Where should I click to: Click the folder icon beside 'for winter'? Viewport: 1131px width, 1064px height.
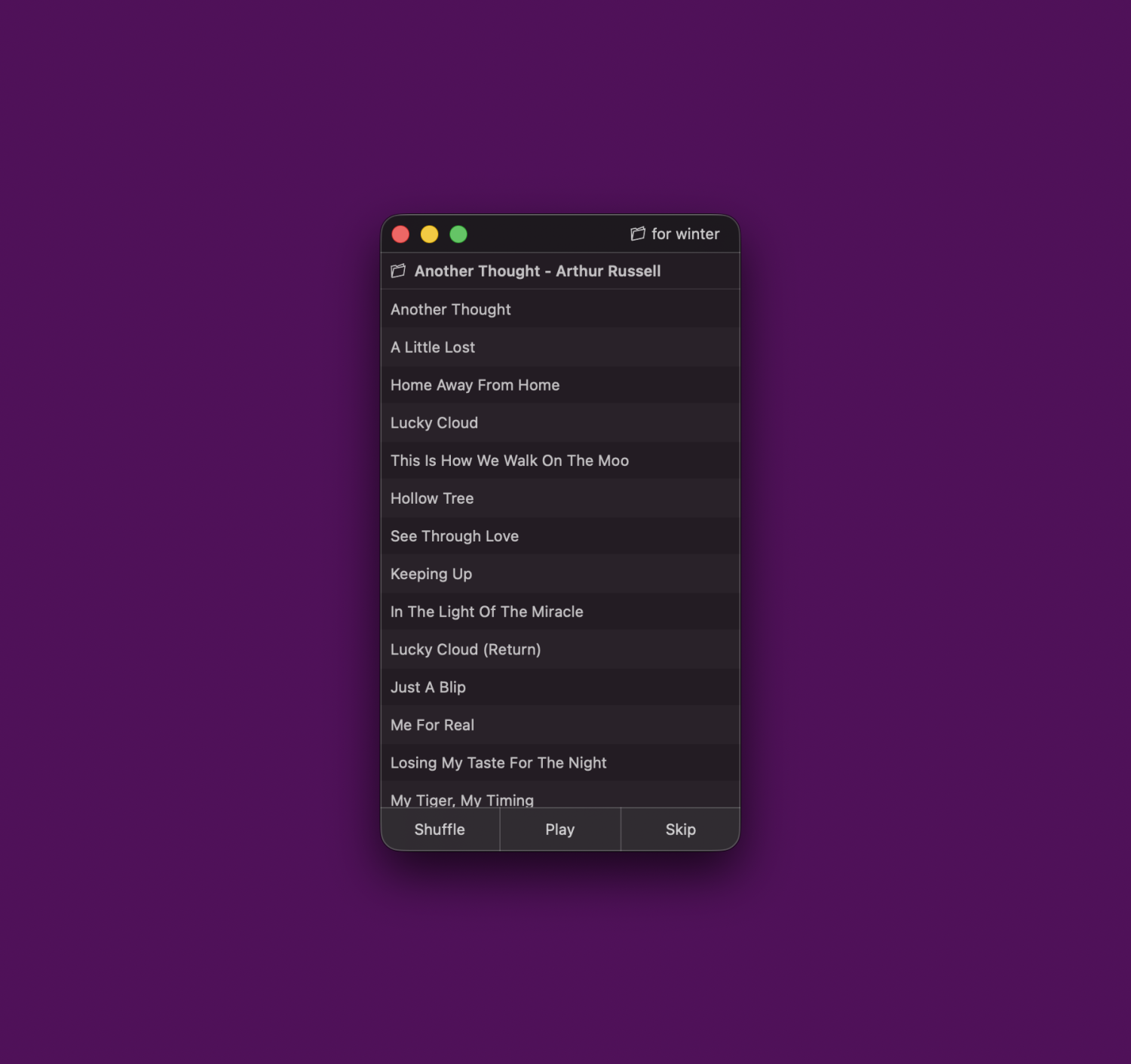coord(638,234)
